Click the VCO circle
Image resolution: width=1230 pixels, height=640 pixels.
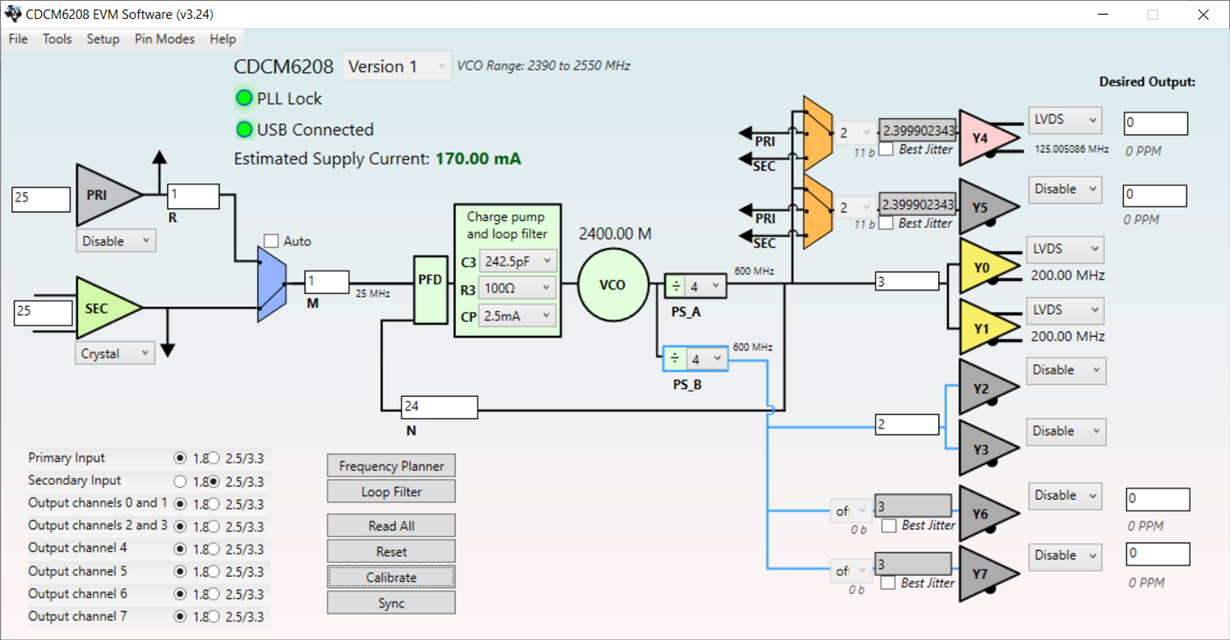point(612,285)
